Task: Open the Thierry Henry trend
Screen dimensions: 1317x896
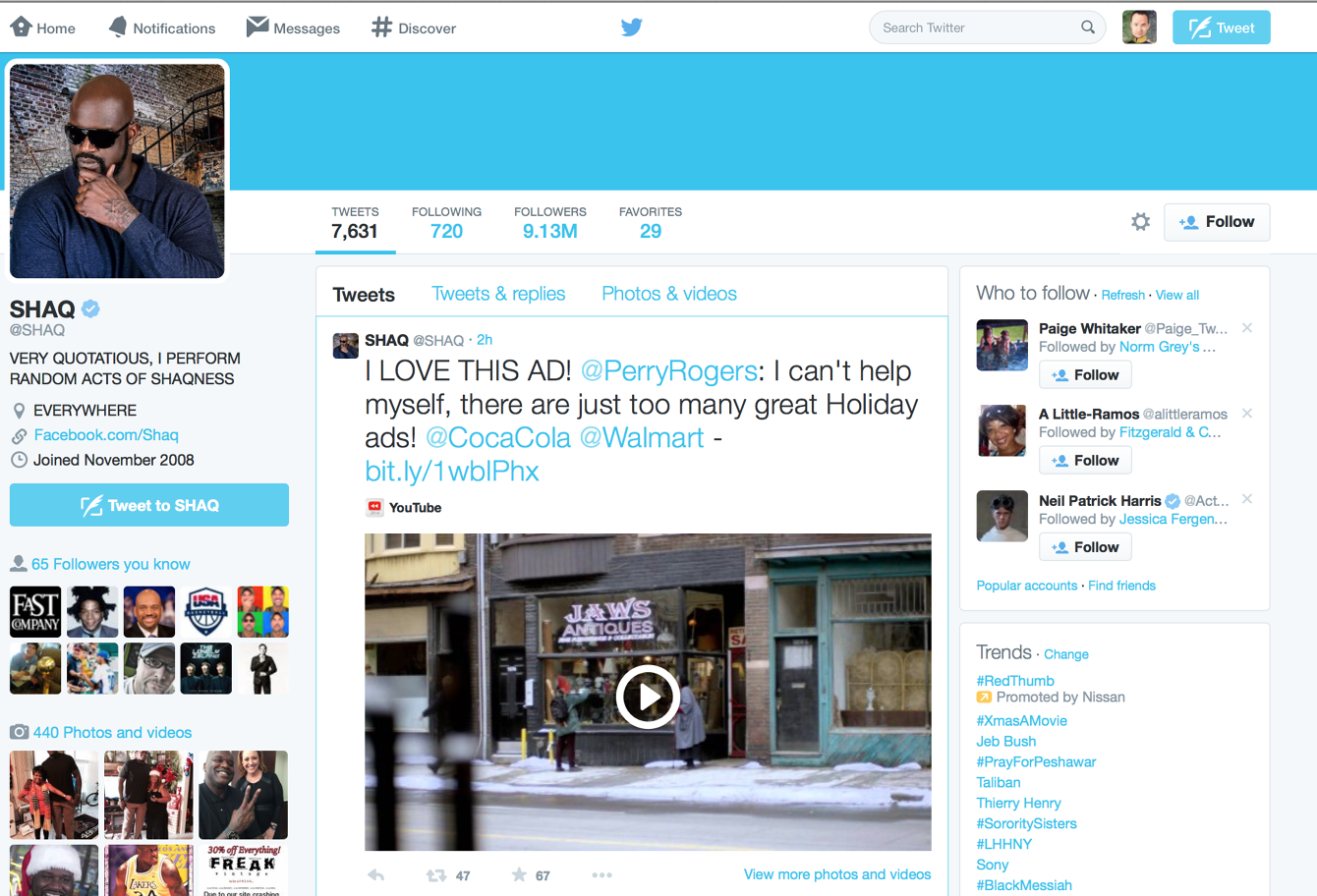Action: [1018, 804]
